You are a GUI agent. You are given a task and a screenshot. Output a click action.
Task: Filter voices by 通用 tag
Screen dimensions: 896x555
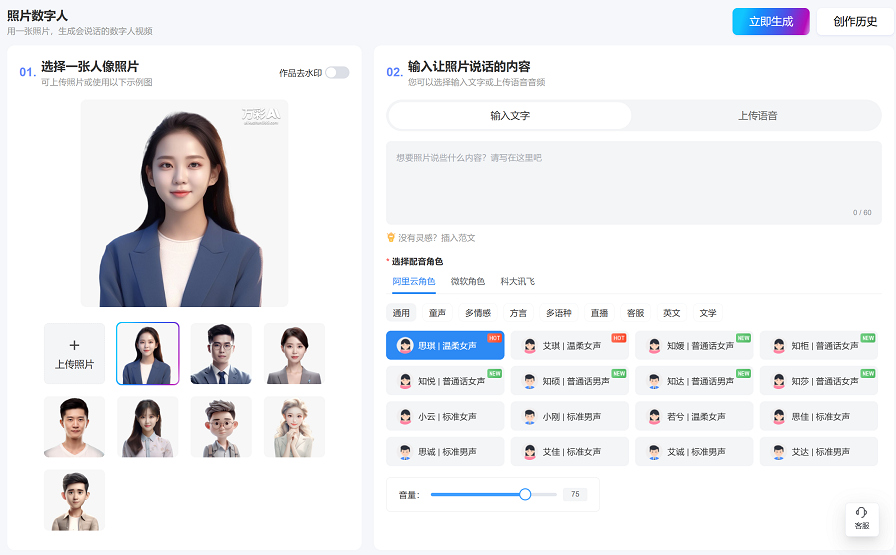[401, 313]
